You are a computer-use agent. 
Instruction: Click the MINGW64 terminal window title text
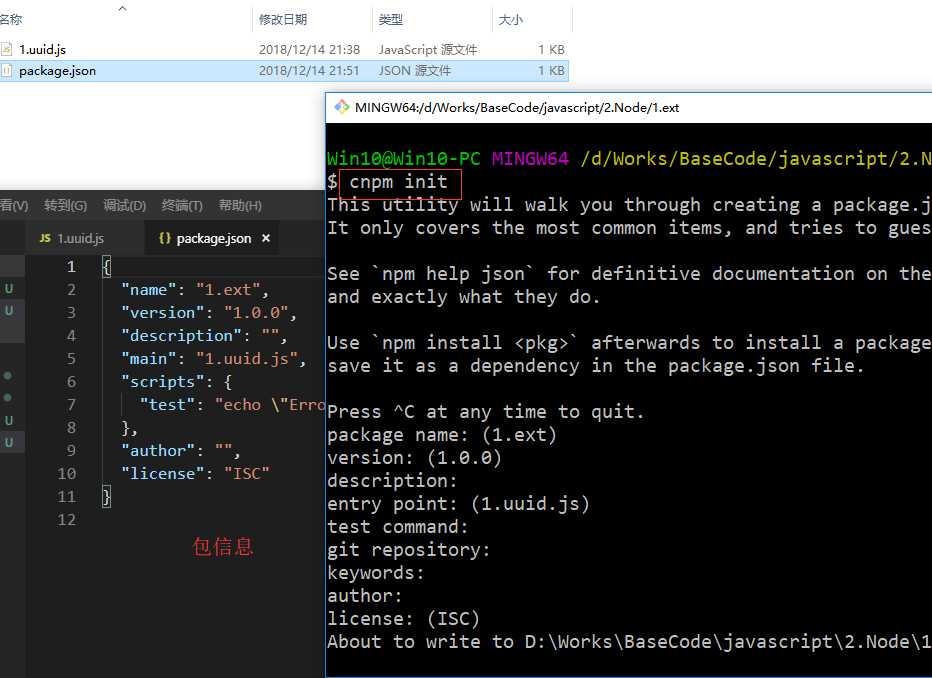517,108
